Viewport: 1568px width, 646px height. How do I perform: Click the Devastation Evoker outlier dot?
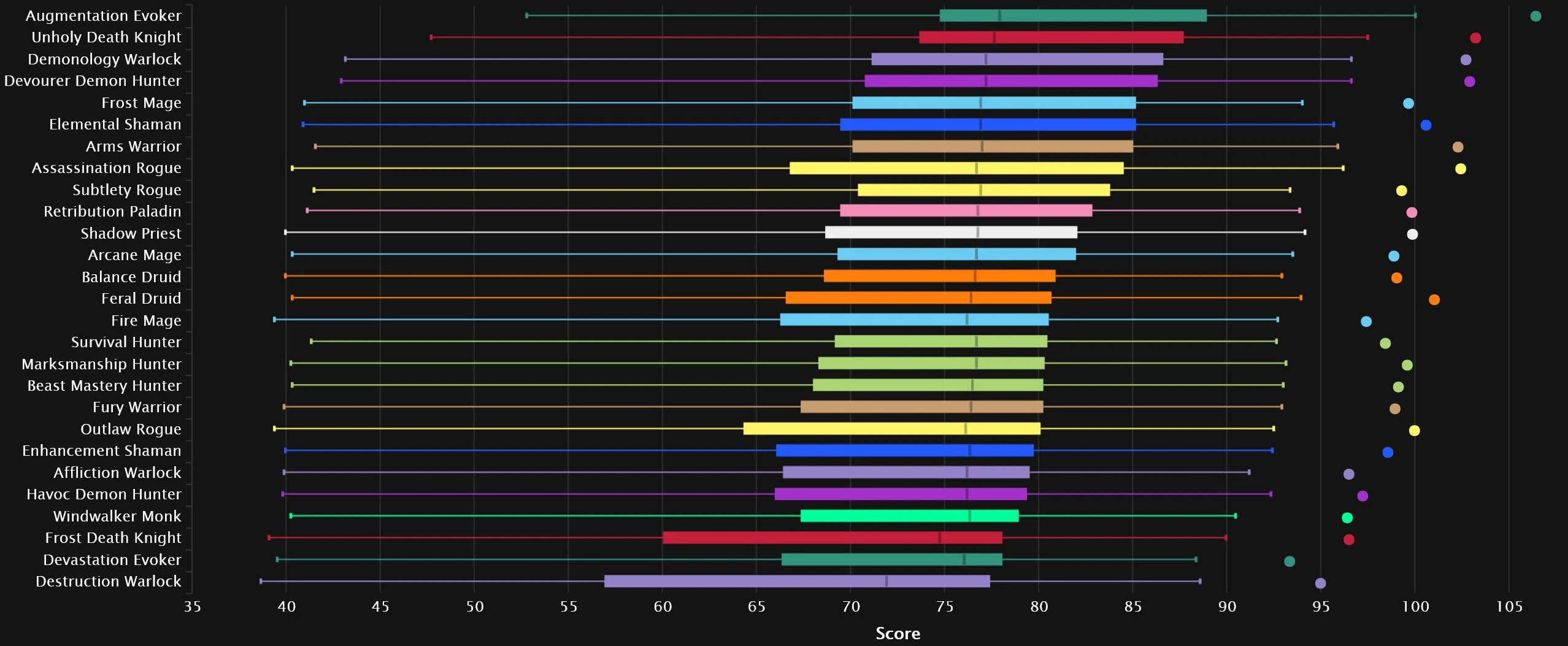[x=1289, y=562]
